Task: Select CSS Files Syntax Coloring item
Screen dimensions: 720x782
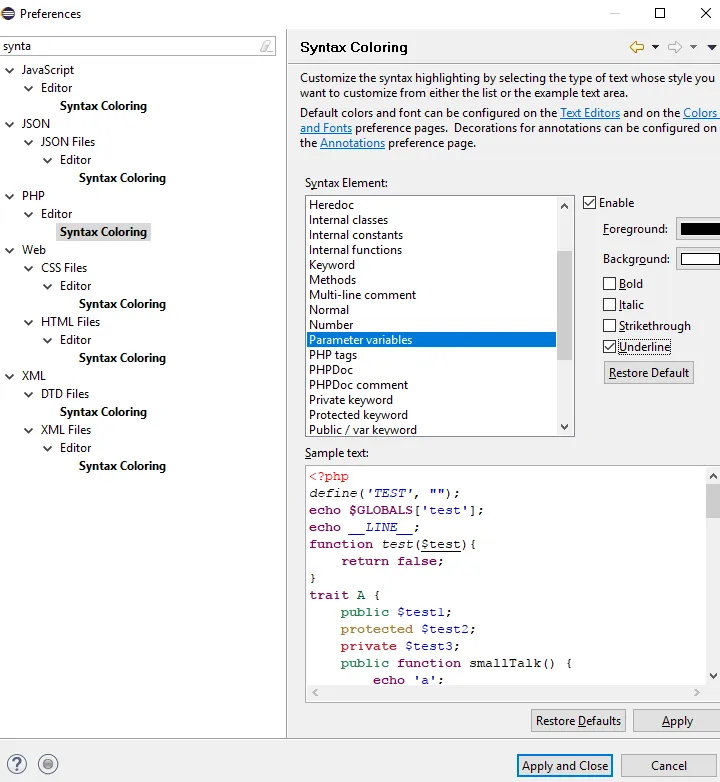Action: (x=122, y=304)
